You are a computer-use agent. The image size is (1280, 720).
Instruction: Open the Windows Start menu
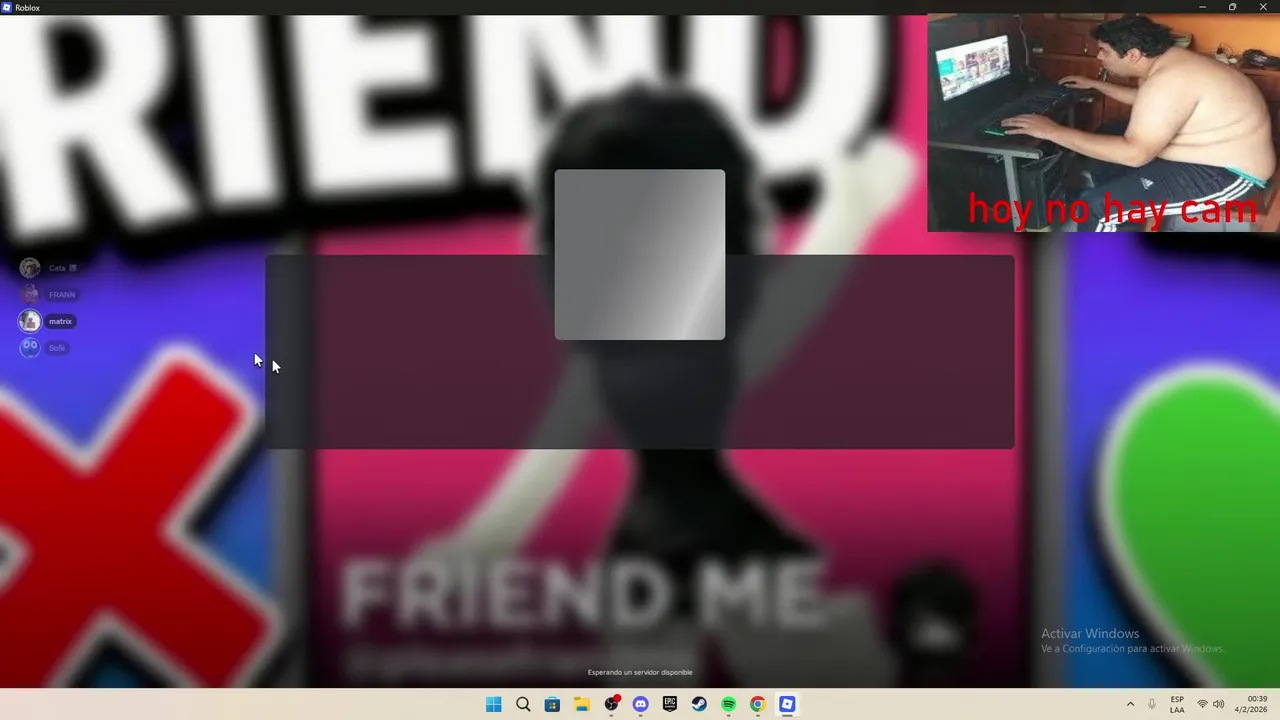click(493, 704)
